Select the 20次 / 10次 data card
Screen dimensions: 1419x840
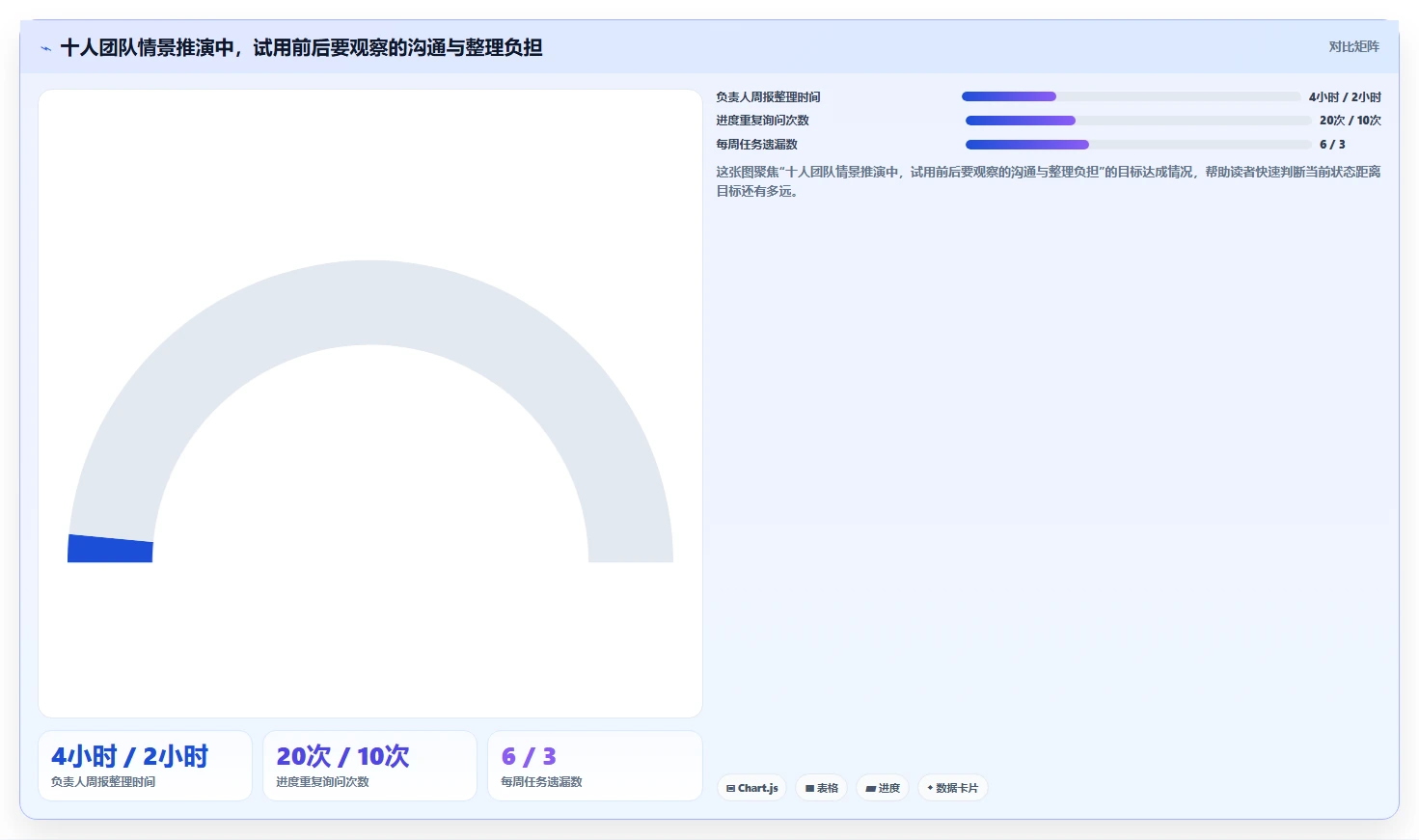pyautogui.click(x=369, y=766)
